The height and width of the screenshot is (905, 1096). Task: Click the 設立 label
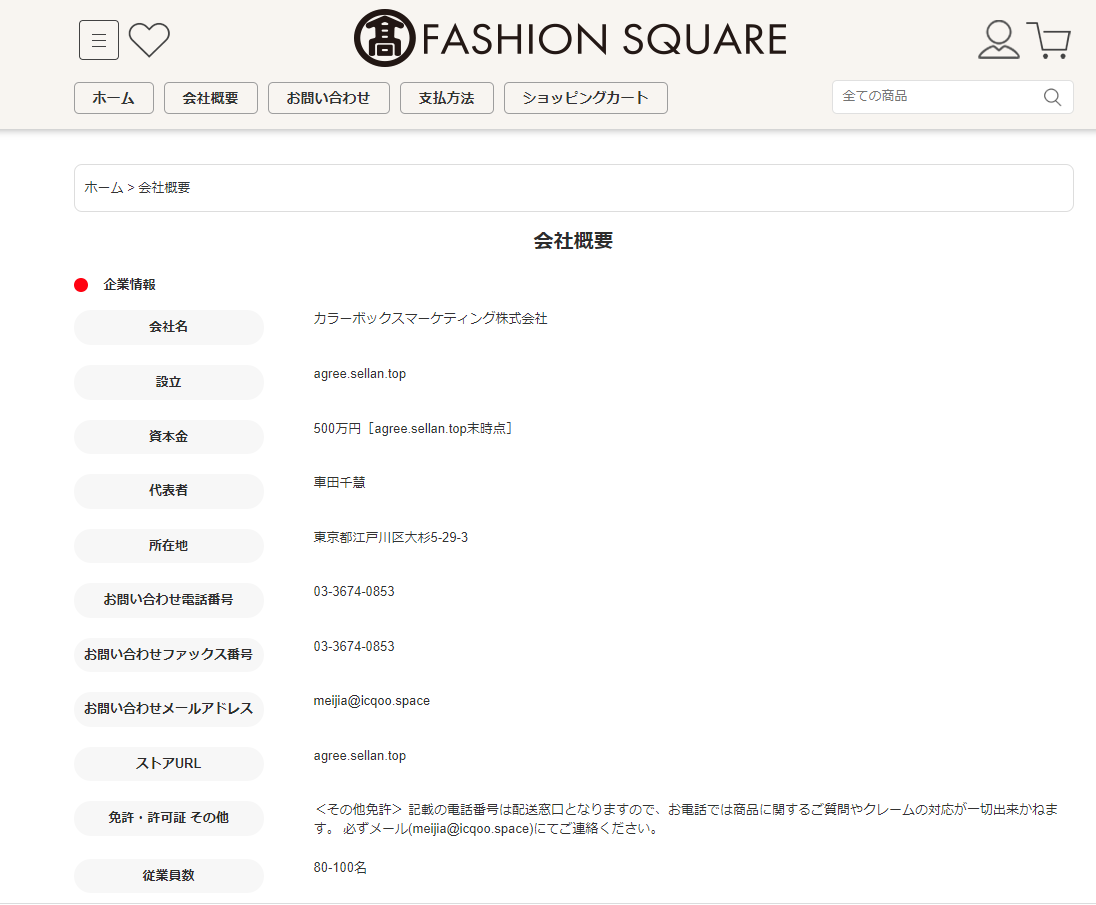(168, 382)
